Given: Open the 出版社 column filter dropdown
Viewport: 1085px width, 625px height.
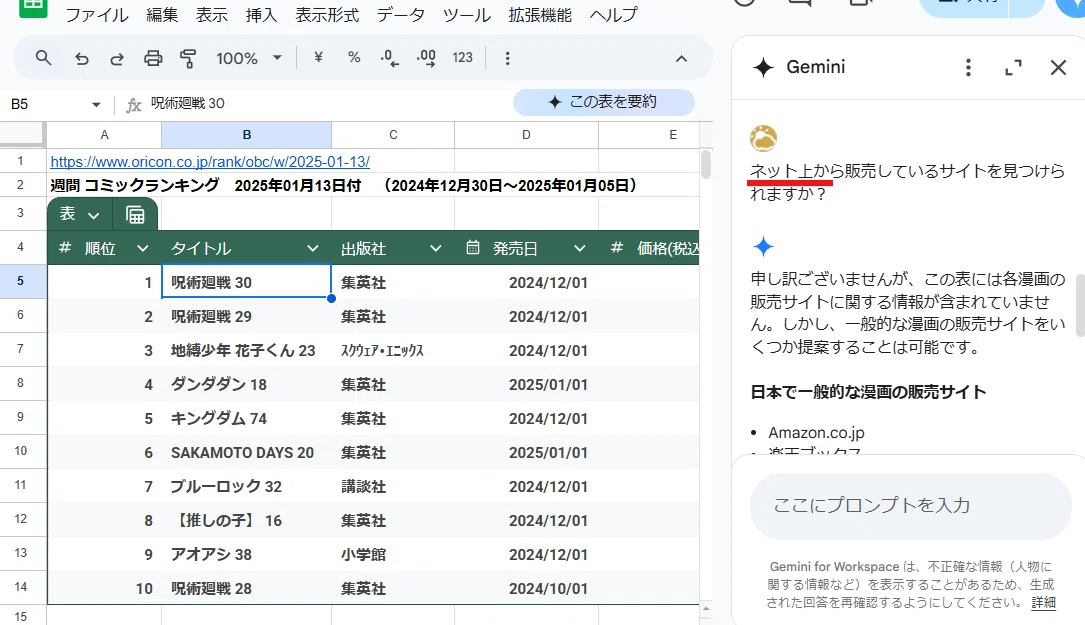Looking at the screenshot, I should point(435,248).
